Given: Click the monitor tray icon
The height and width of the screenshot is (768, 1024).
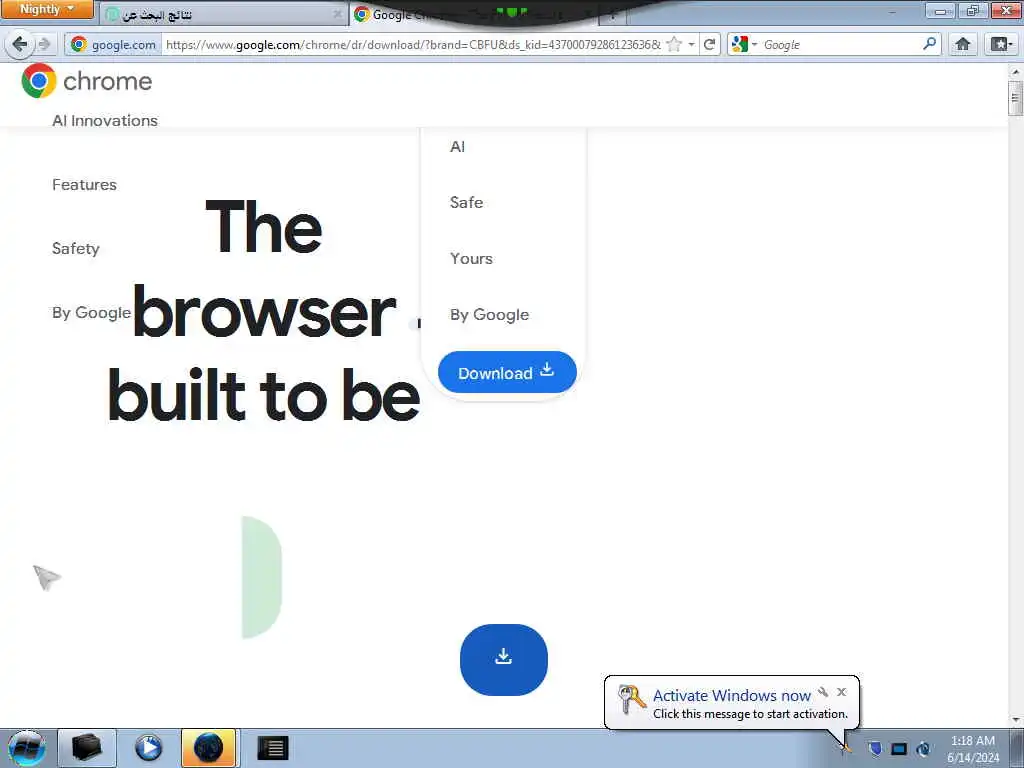Looking at the screenshot, I should click(899, 749).
